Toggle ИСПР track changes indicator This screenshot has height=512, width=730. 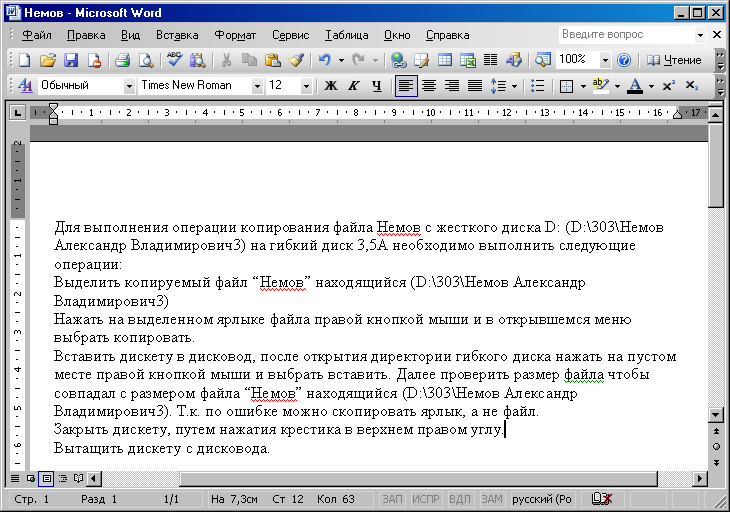pos(426,499)
